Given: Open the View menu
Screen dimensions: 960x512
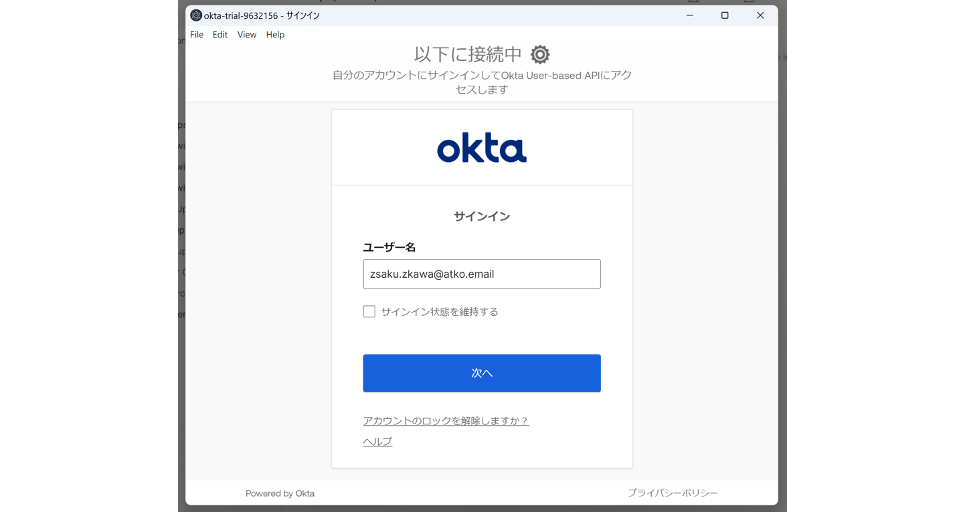Looking at the screenshot, I should (x=247, y=35).
